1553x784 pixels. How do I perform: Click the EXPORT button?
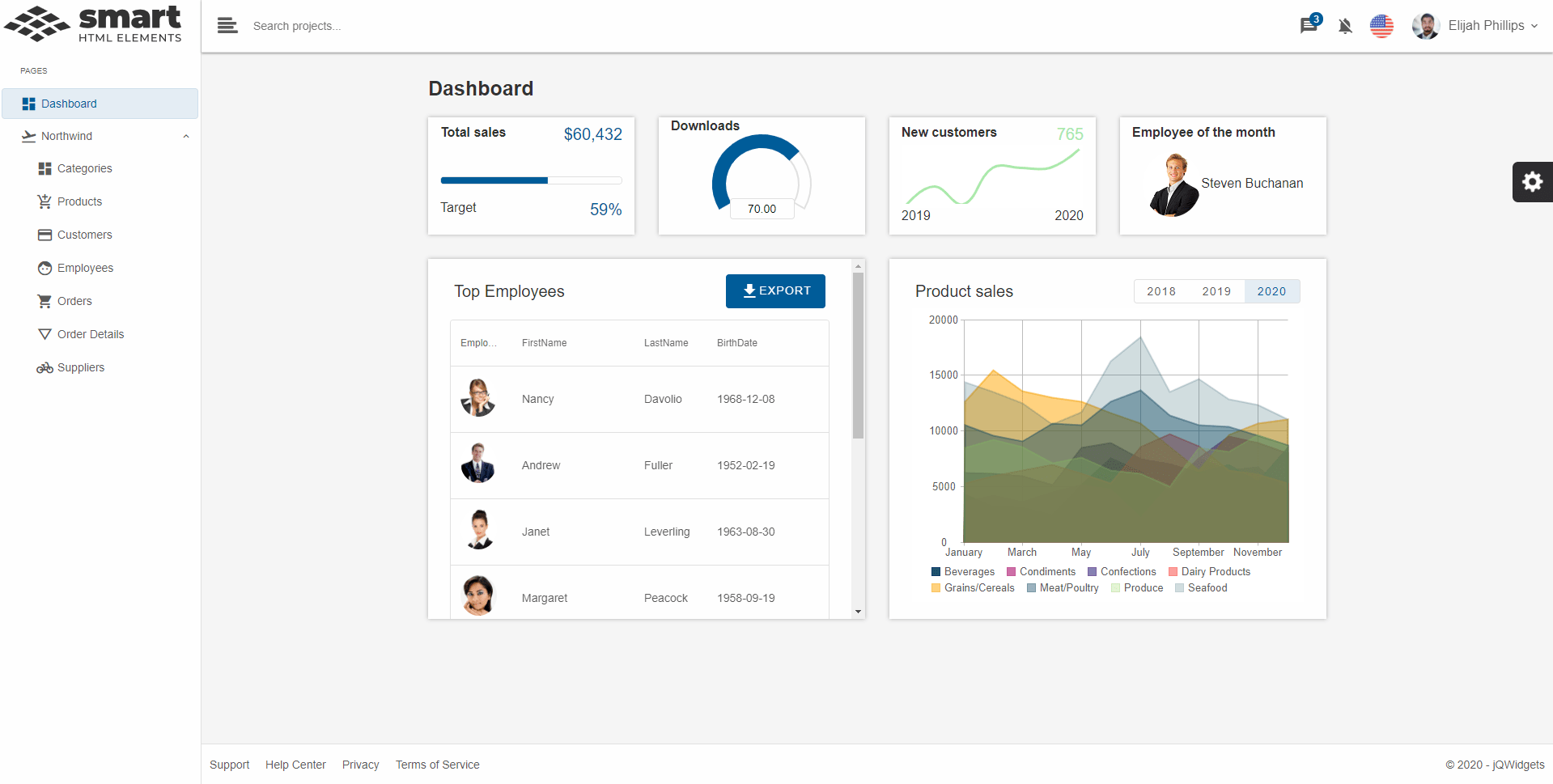pos(775,291)
